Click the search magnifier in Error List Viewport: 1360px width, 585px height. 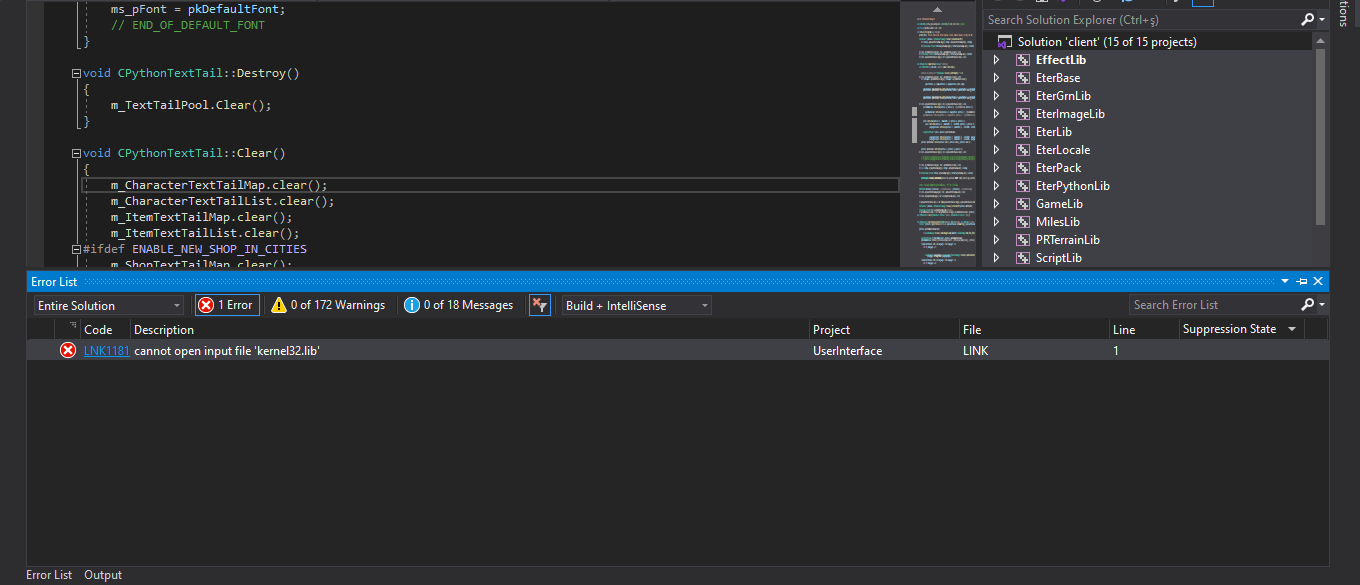[1308, 305]
